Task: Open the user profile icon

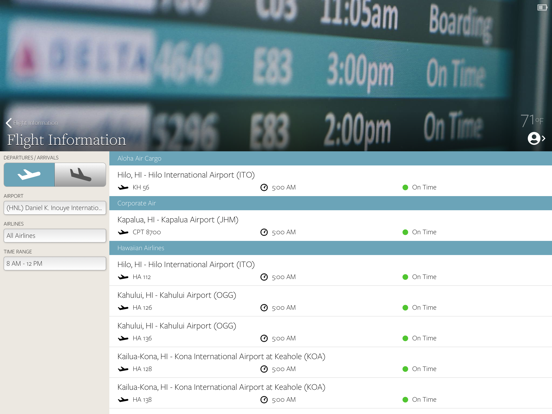Action: 534,138
